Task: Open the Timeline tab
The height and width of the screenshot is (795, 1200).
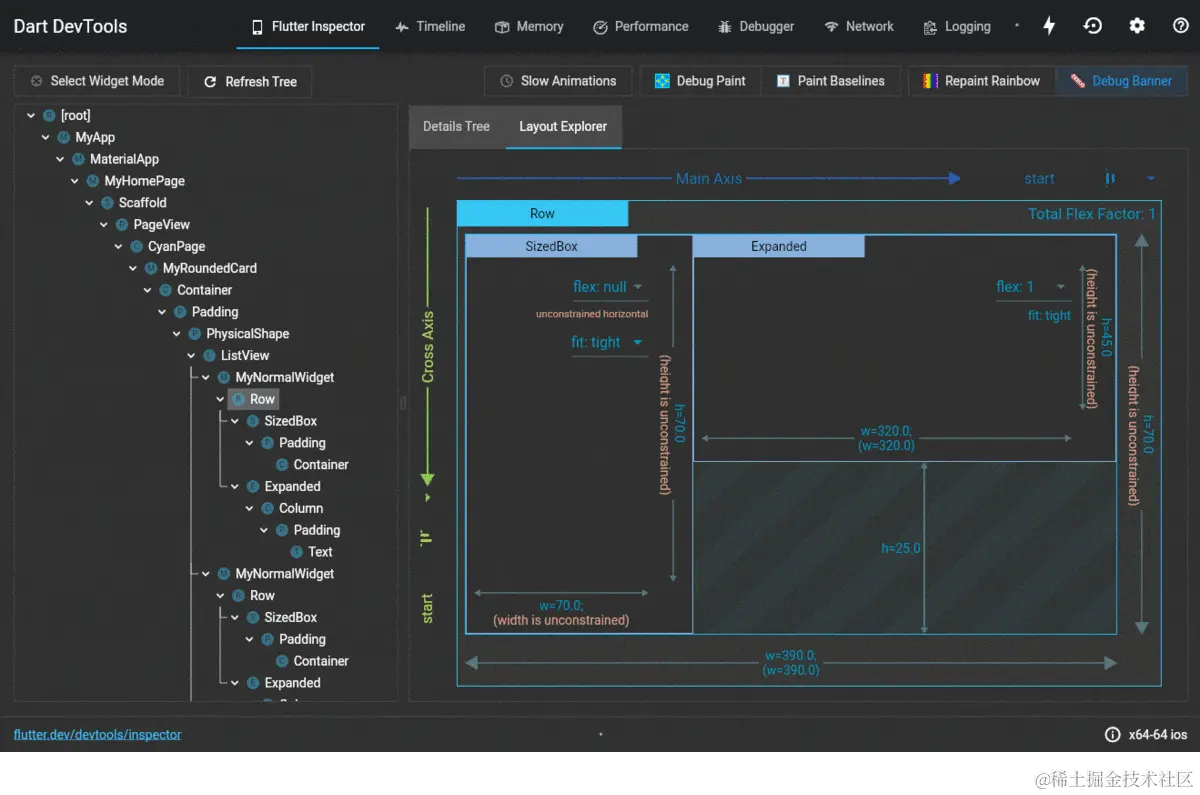Action: click(430, 27)
